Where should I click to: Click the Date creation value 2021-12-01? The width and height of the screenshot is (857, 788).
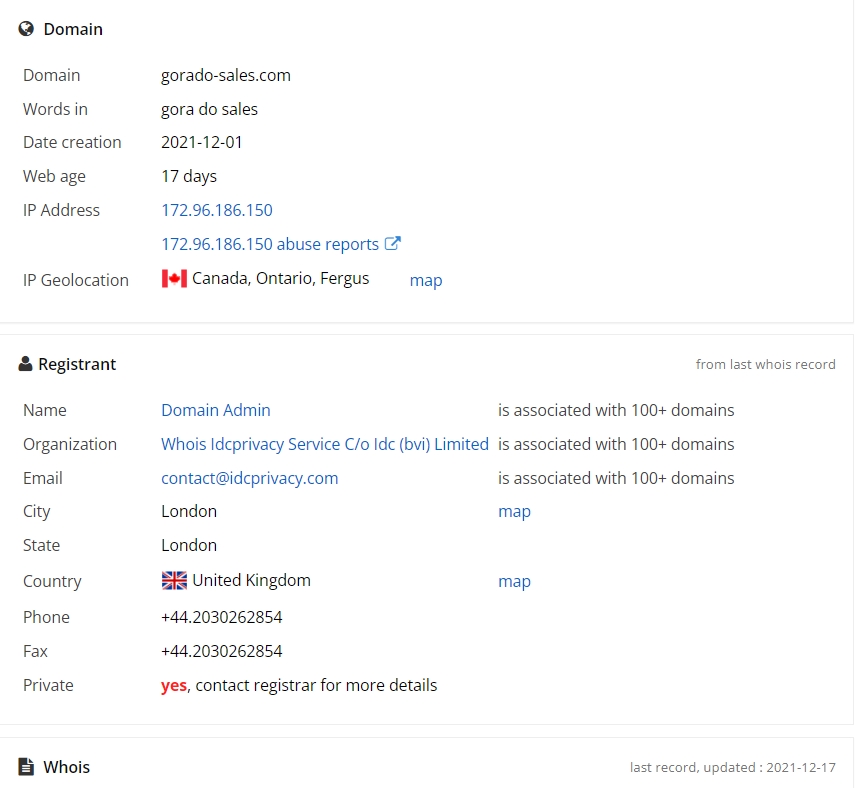[x=202, y=143]
